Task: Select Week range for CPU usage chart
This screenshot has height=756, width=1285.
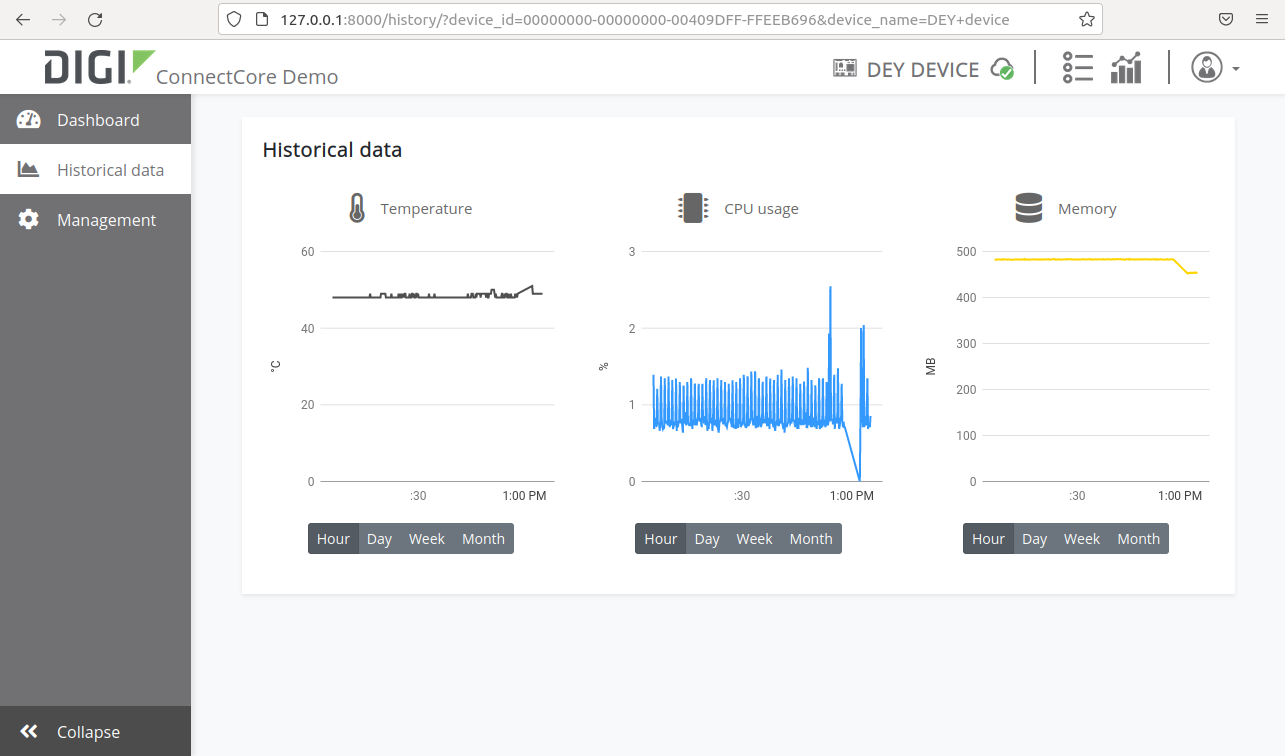Action: click(754, 539)
